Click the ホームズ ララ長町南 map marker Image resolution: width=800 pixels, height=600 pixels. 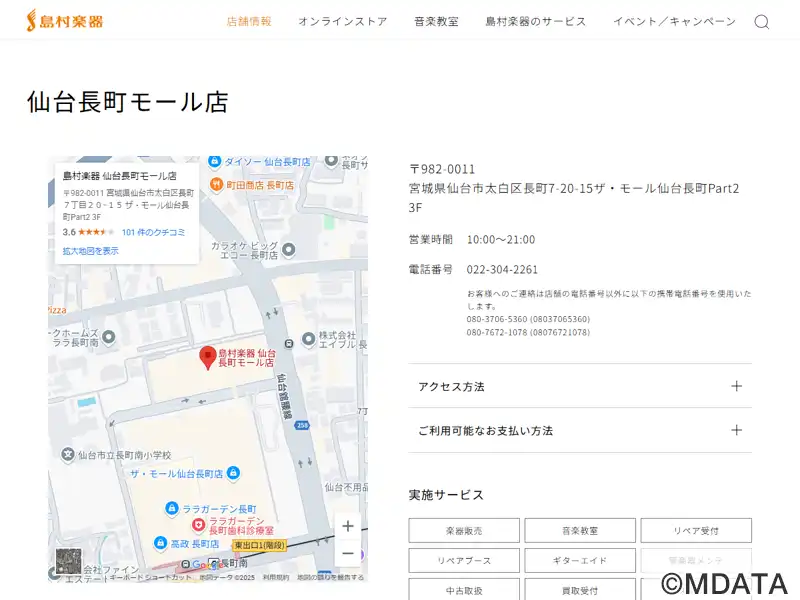point(109,337)
